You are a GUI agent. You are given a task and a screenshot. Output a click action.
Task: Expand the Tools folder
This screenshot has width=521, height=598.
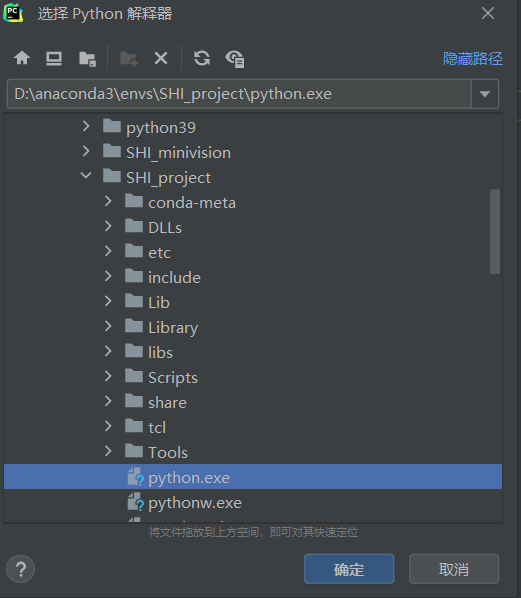(x=108, y=451)
